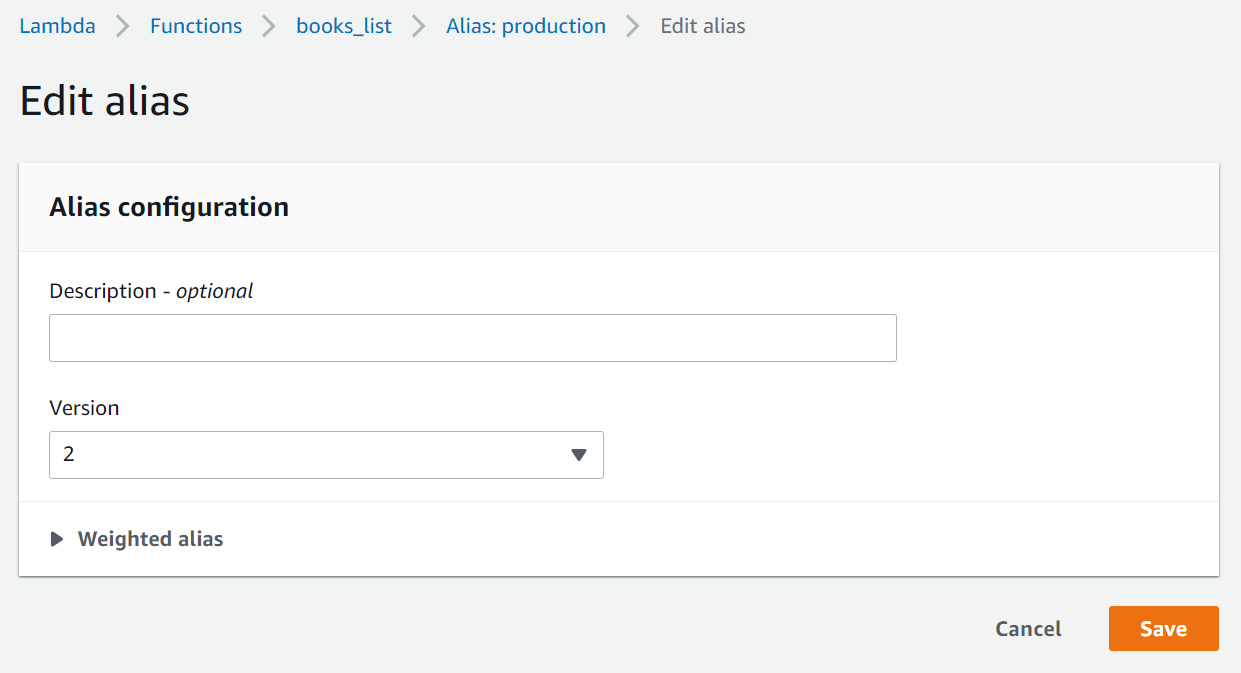Click the Edit alias page title
Screen dimensions: 1241x673
pyautogui.click(x=103, y=100)
